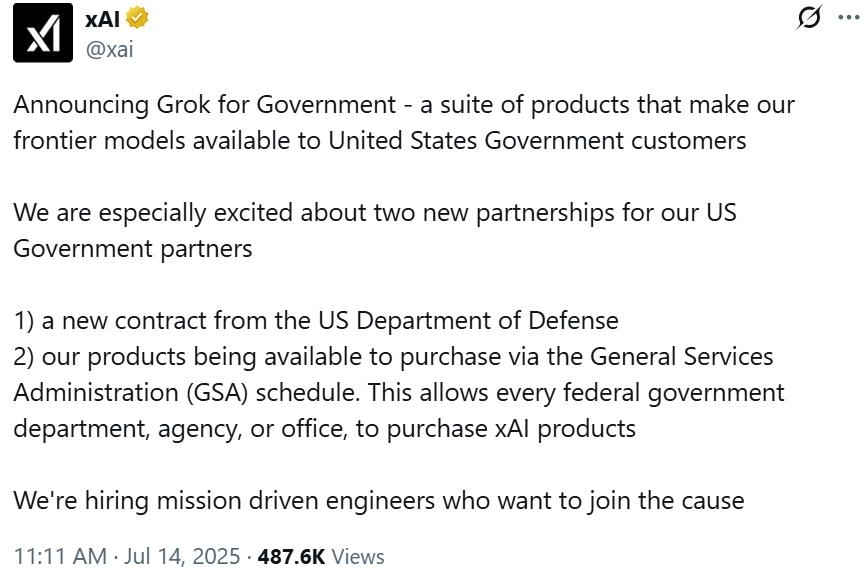Click the 'frontier models available' text line
This screenshot has width=865, height=576.
coord(380,141)
